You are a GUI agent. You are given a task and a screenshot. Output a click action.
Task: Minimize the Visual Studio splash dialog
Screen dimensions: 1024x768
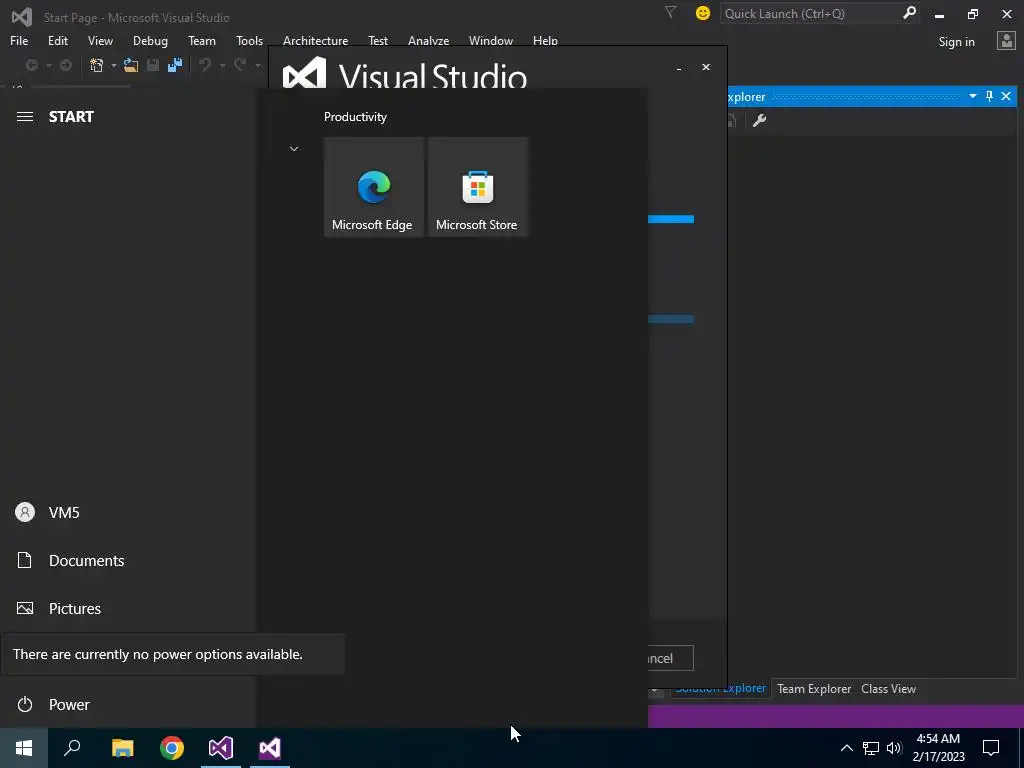679,67
